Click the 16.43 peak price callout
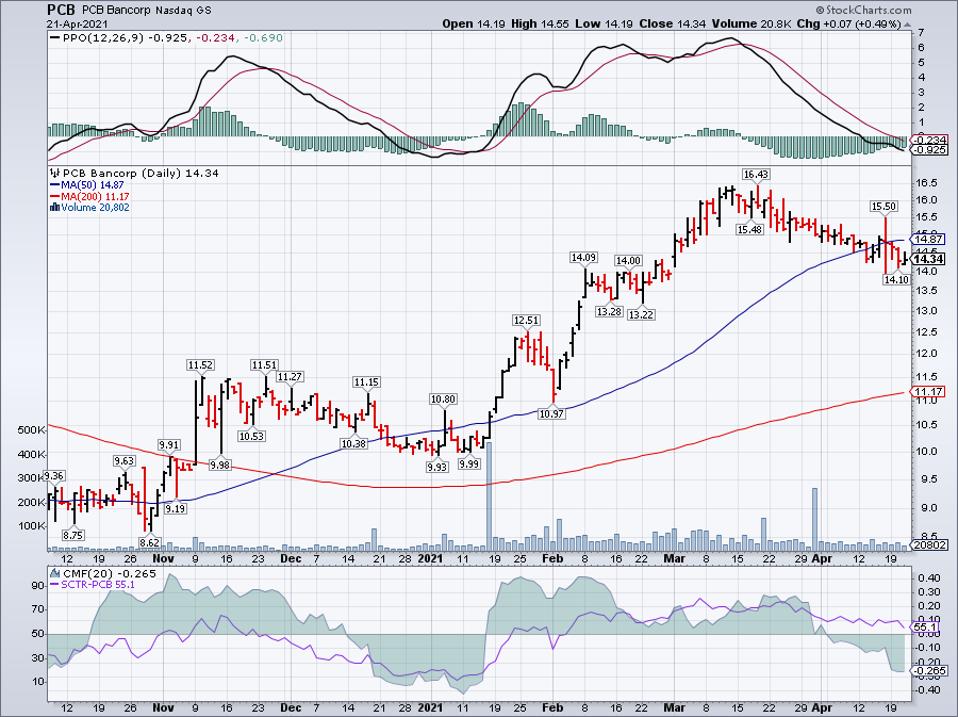 tap(756, 175)
